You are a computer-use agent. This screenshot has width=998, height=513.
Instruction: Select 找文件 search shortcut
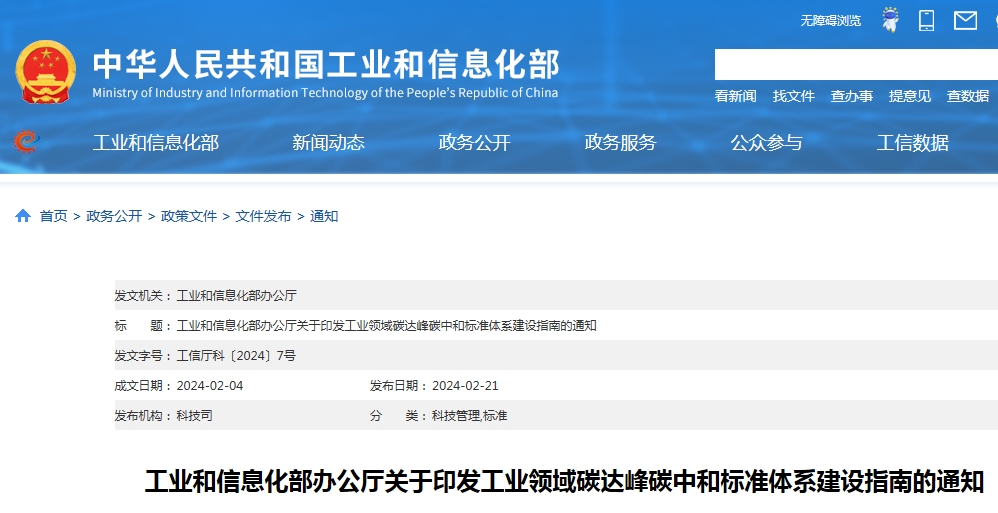click(793, 96)
